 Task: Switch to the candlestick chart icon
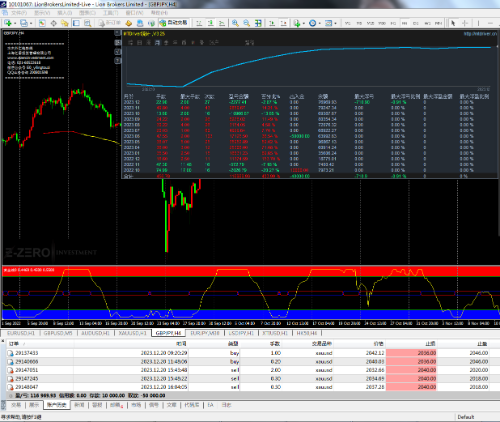tap(211, 23)
